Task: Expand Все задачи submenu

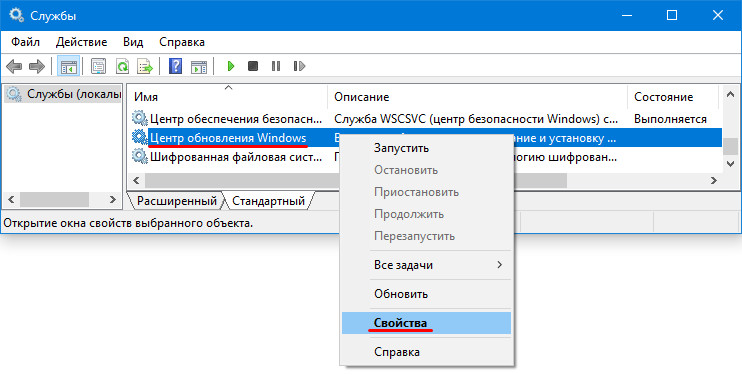Action: tap(427, 265)
